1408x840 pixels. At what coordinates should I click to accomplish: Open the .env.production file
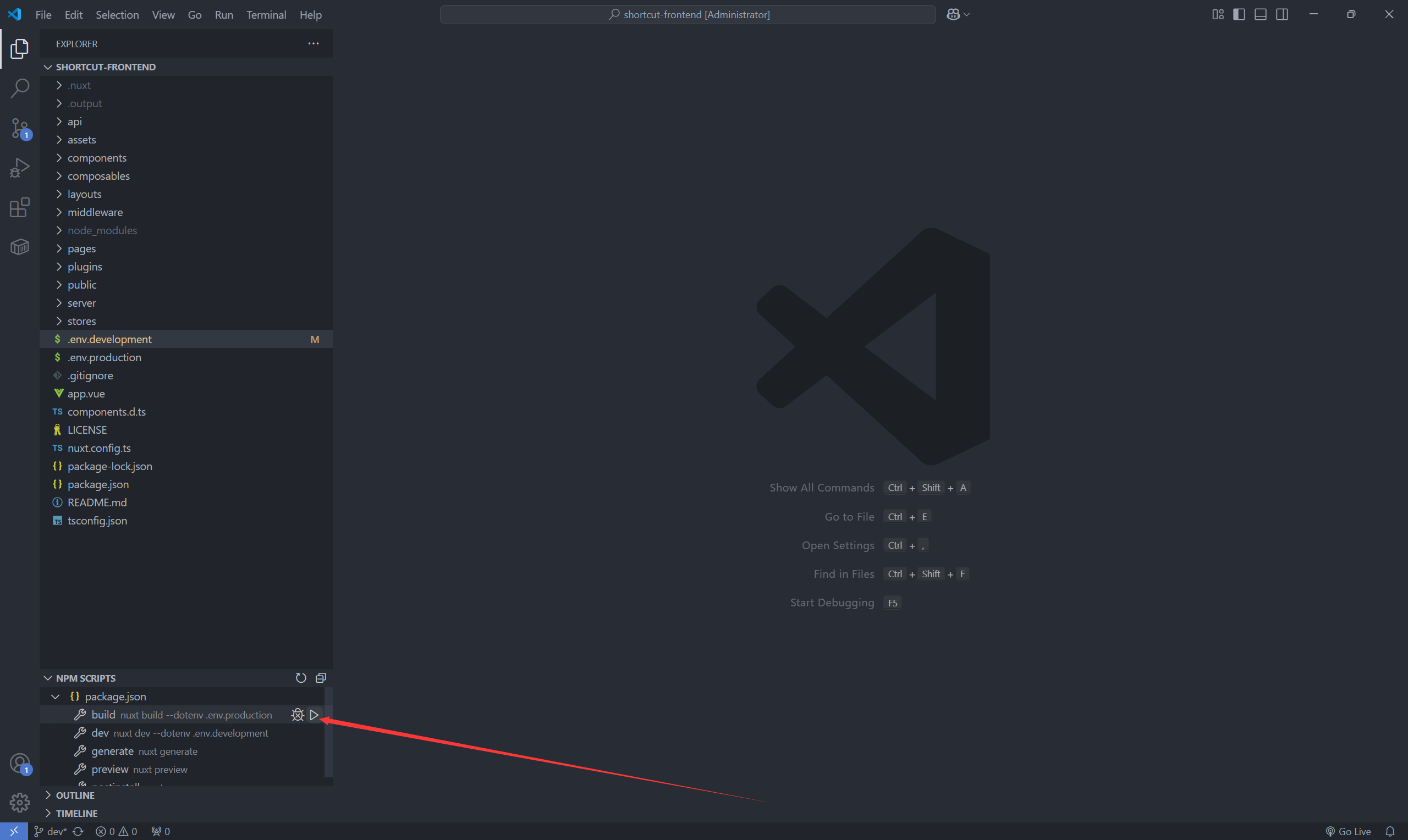186,357
